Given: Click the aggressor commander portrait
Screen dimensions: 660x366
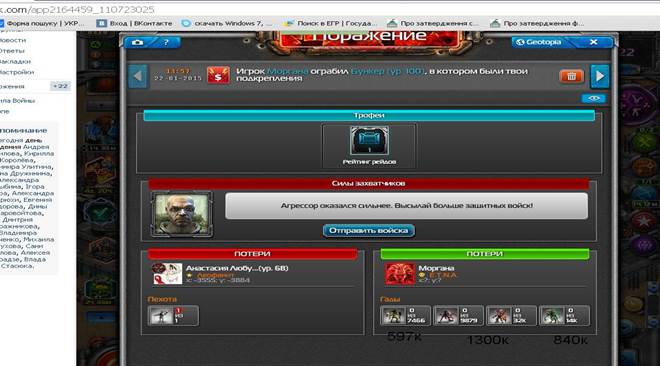Looking at the screenshot, I should pyautogui.click(x=182, y=214).
